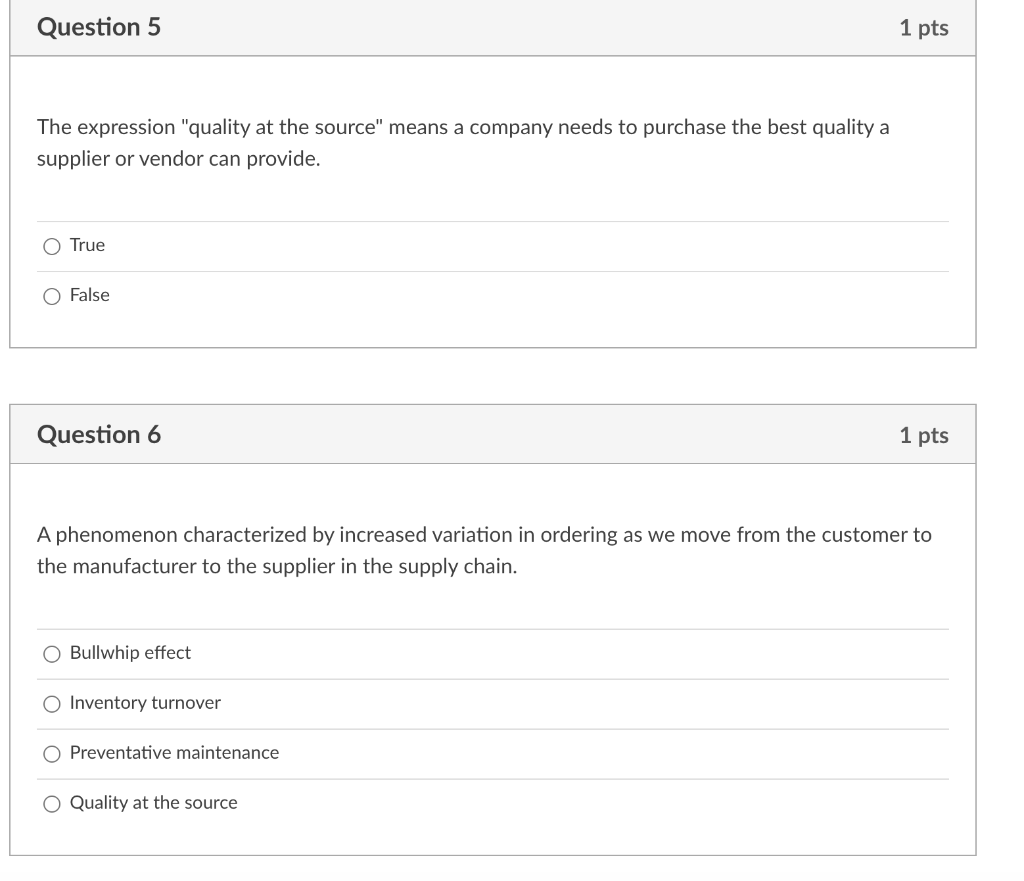Click the Question 5 header
The width and height of the screenshot is (1024, 881).
point(98,27)
